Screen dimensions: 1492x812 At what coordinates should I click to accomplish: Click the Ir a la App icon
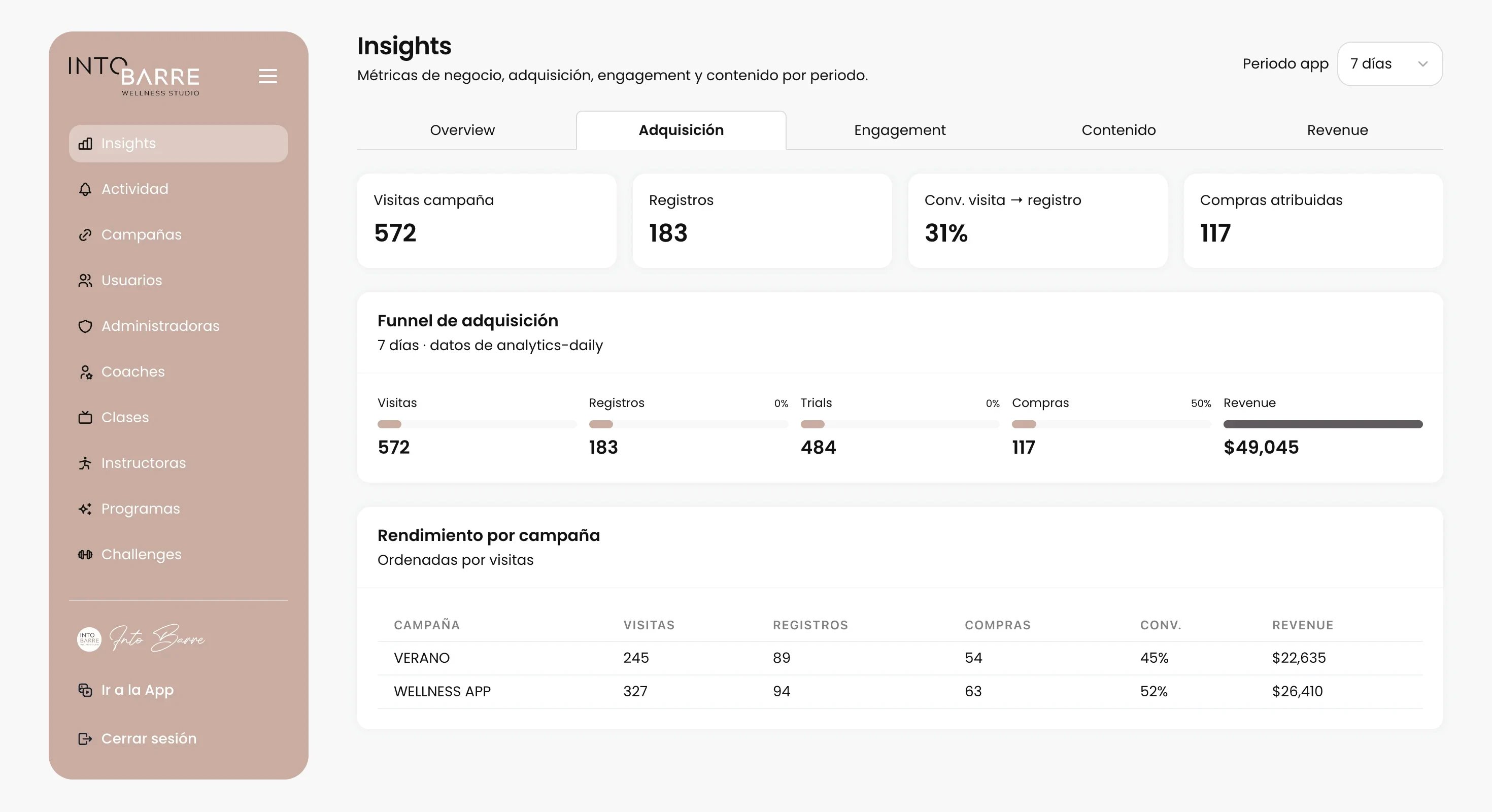(x=85, y=690)
